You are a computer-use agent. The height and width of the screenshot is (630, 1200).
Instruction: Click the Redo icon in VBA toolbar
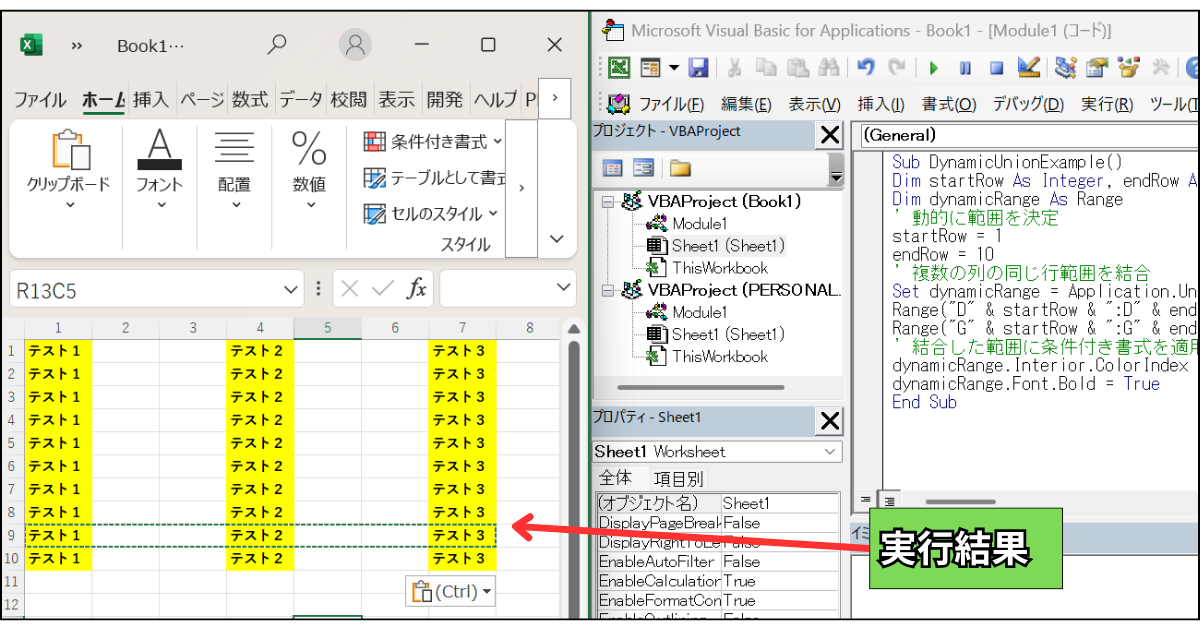897,68
